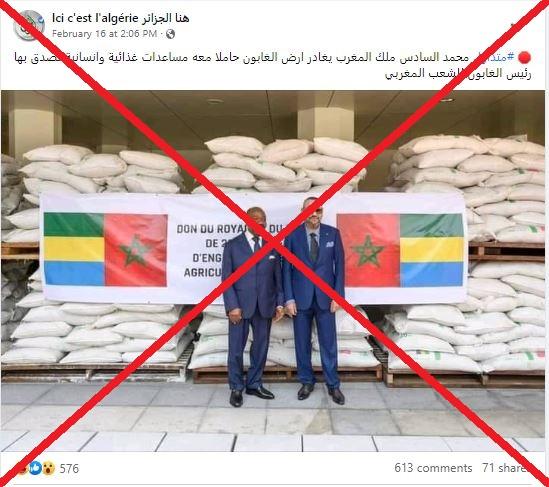This screenshot has height=487, width=549.
Task: Open the February 16 at 2:06 PM timestamp
Action: click(104, 34)
